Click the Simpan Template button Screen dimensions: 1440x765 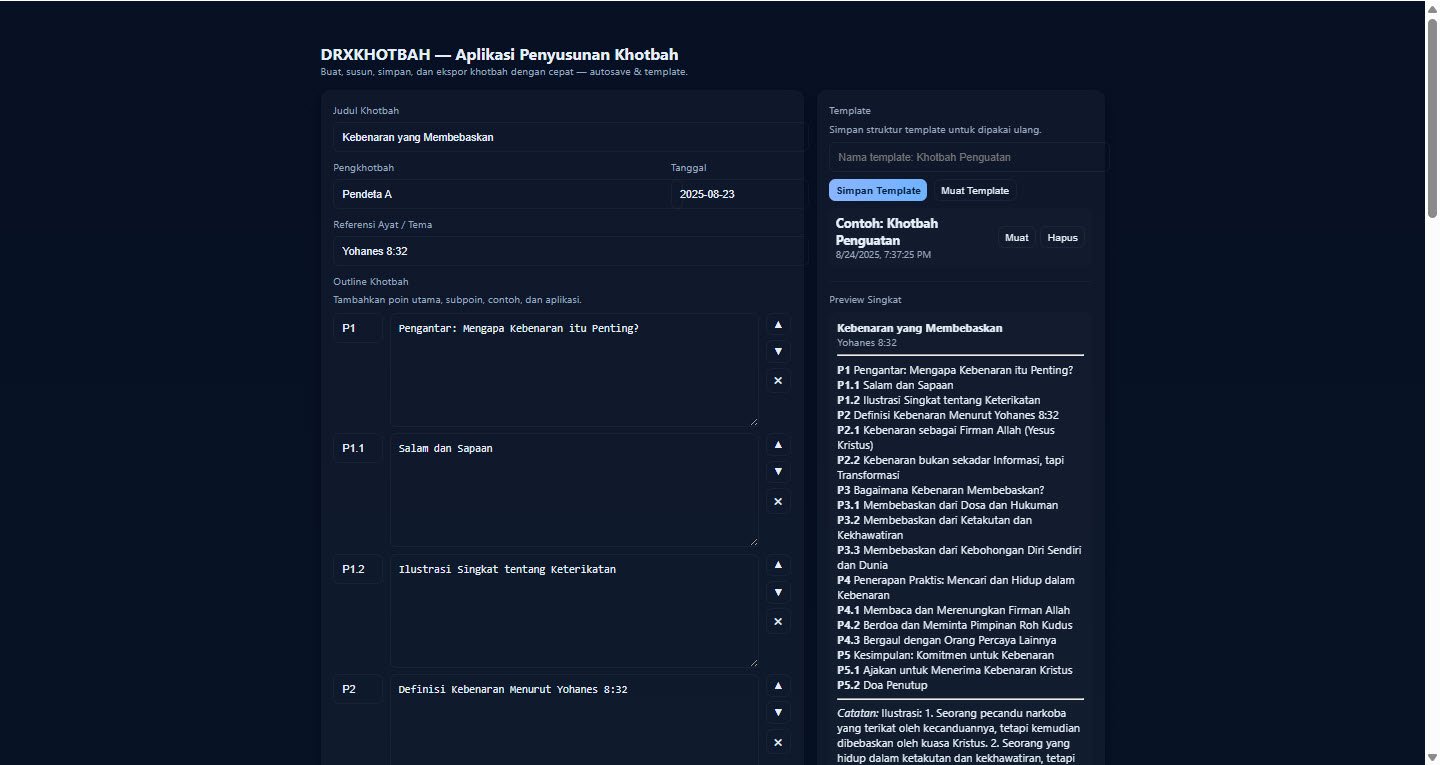tap(878, 190)
